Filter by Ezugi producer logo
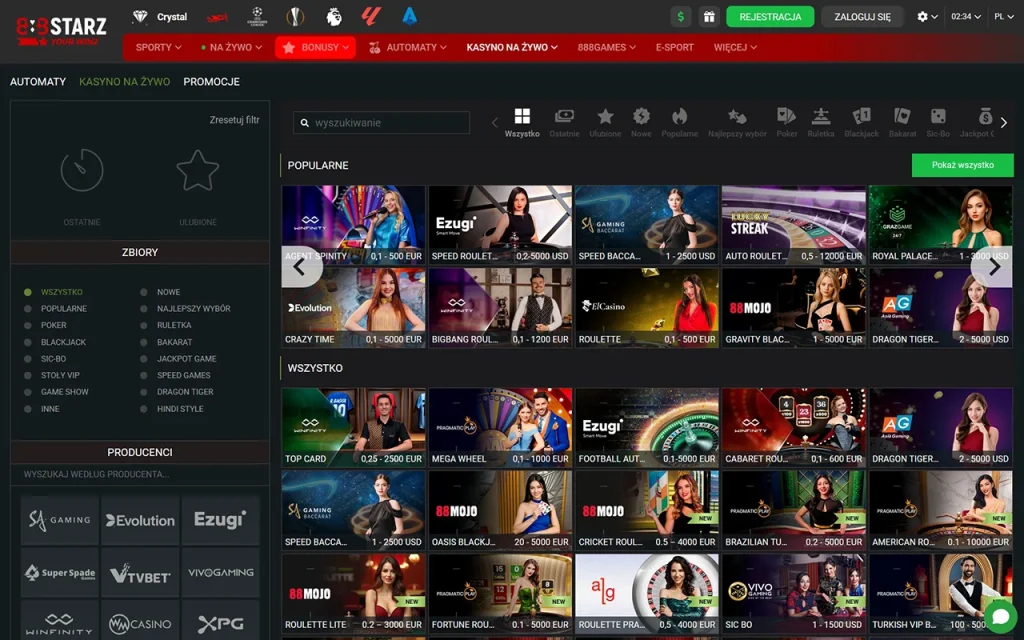The width and height of the screenshot is (1024, 640). 221,520
